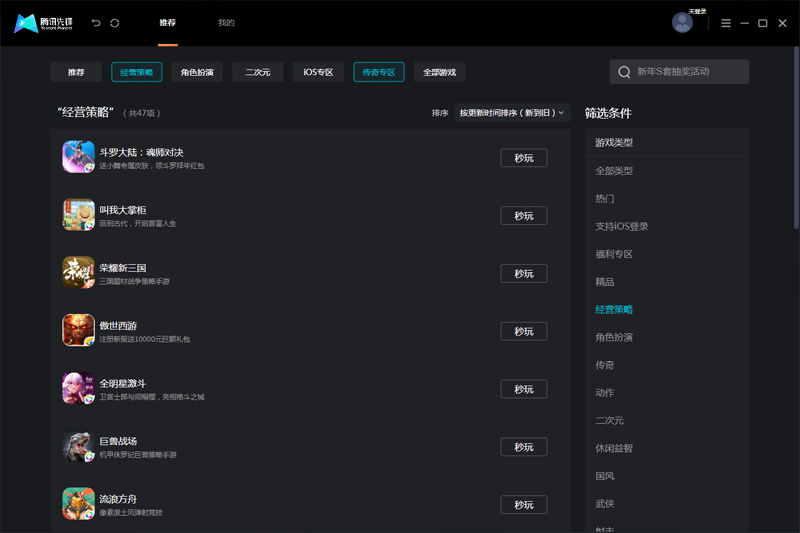Open 全明星激斗 game icon
This screenshot has height=533, width=800.
[79, 388]
